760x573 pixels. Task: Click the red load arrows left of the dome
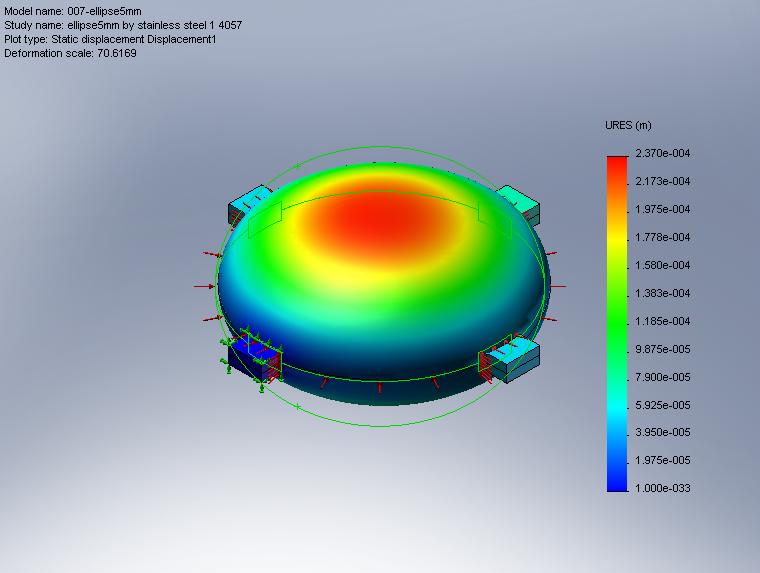205,286
